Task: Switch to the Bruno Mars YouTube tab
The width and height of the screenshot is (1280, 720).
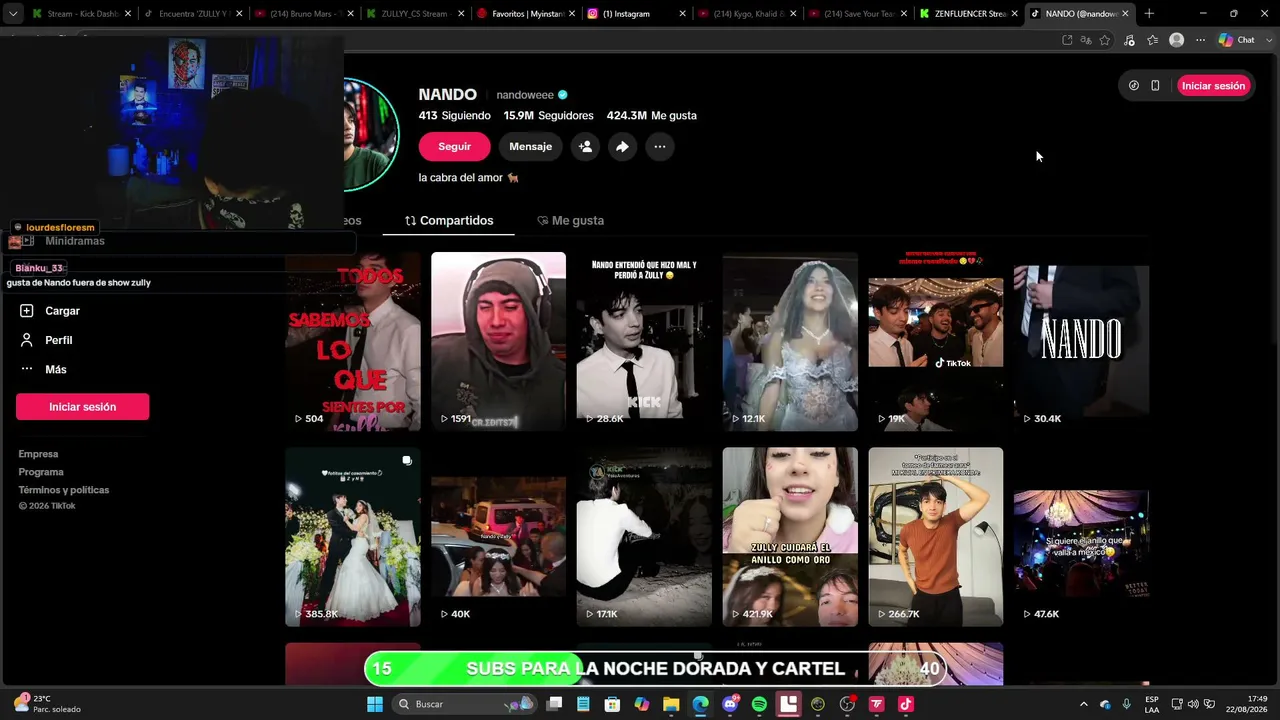Action: (x=303, y=14)
